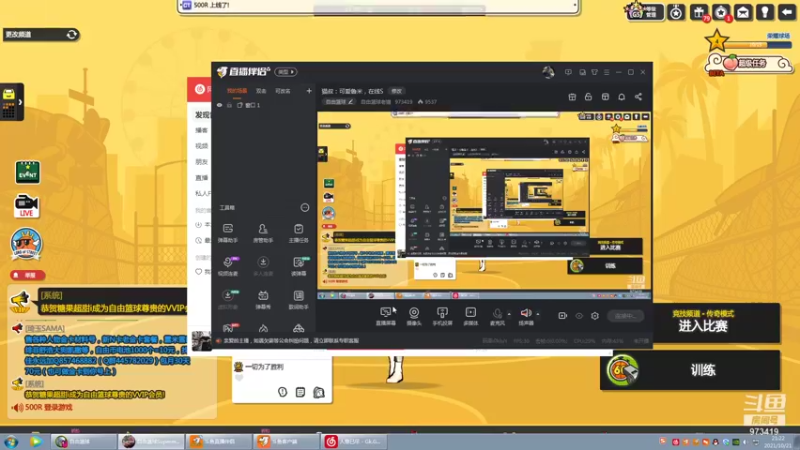Select the 窗口 1 source row
The width and height of the screenshot is (800, 450).
click(264, 105)
